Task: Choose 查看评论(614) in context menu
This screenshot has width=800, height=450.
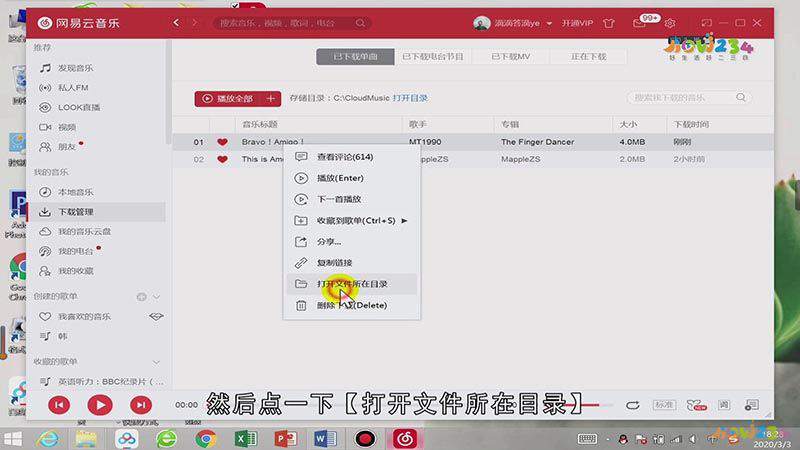Action: click(x=352, y=157)
